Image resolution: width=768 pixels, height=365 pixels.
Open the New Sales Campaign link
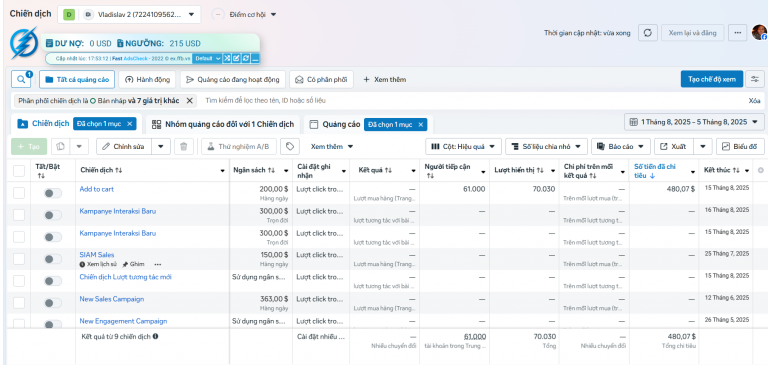pos(112,299)
